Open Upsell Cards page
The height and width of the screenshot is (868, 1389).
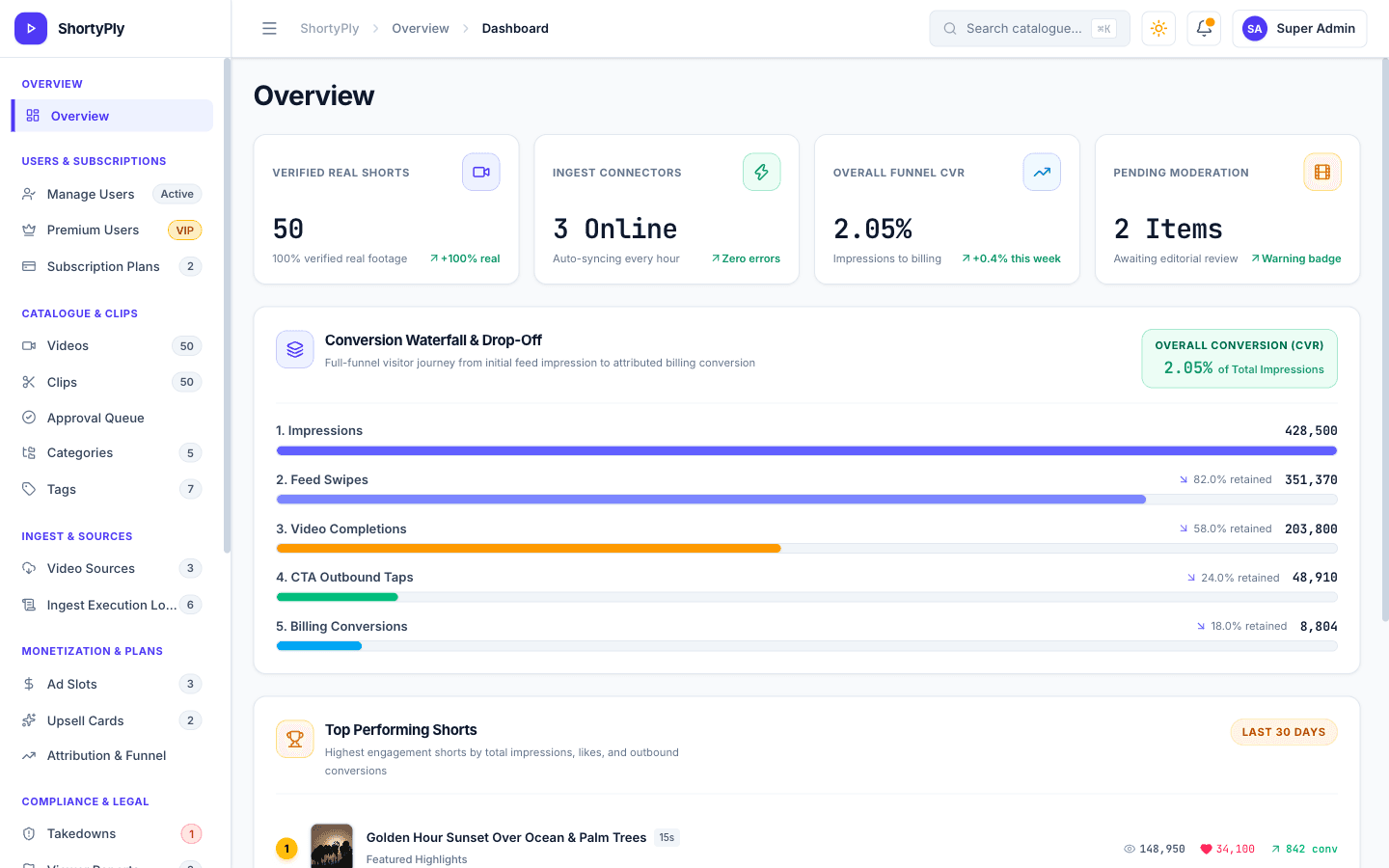[x=112, y=720]
